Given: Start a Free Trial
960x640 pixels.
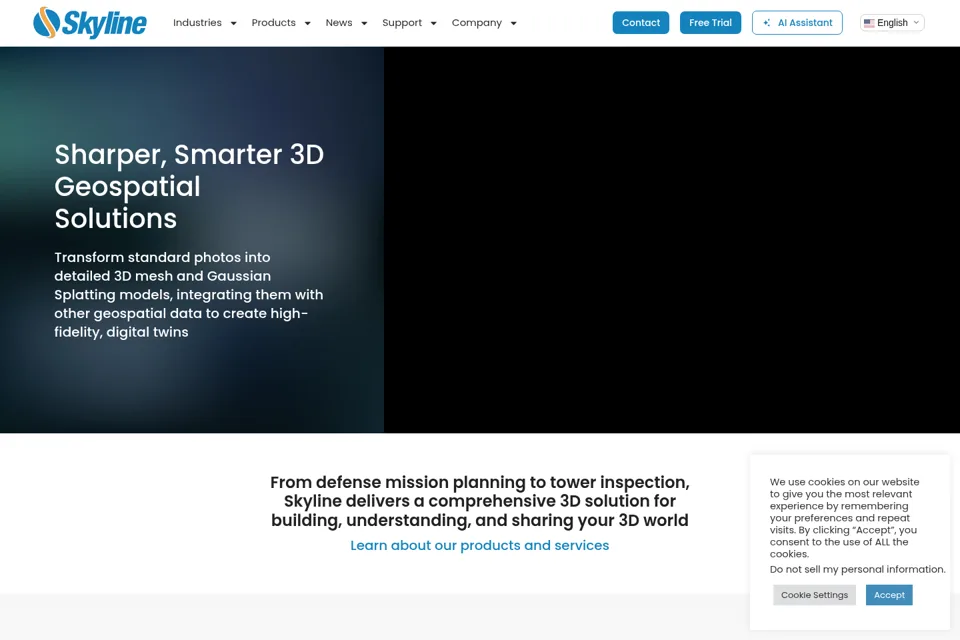Looking at the screenshot, I should click(x=710, y=23).
